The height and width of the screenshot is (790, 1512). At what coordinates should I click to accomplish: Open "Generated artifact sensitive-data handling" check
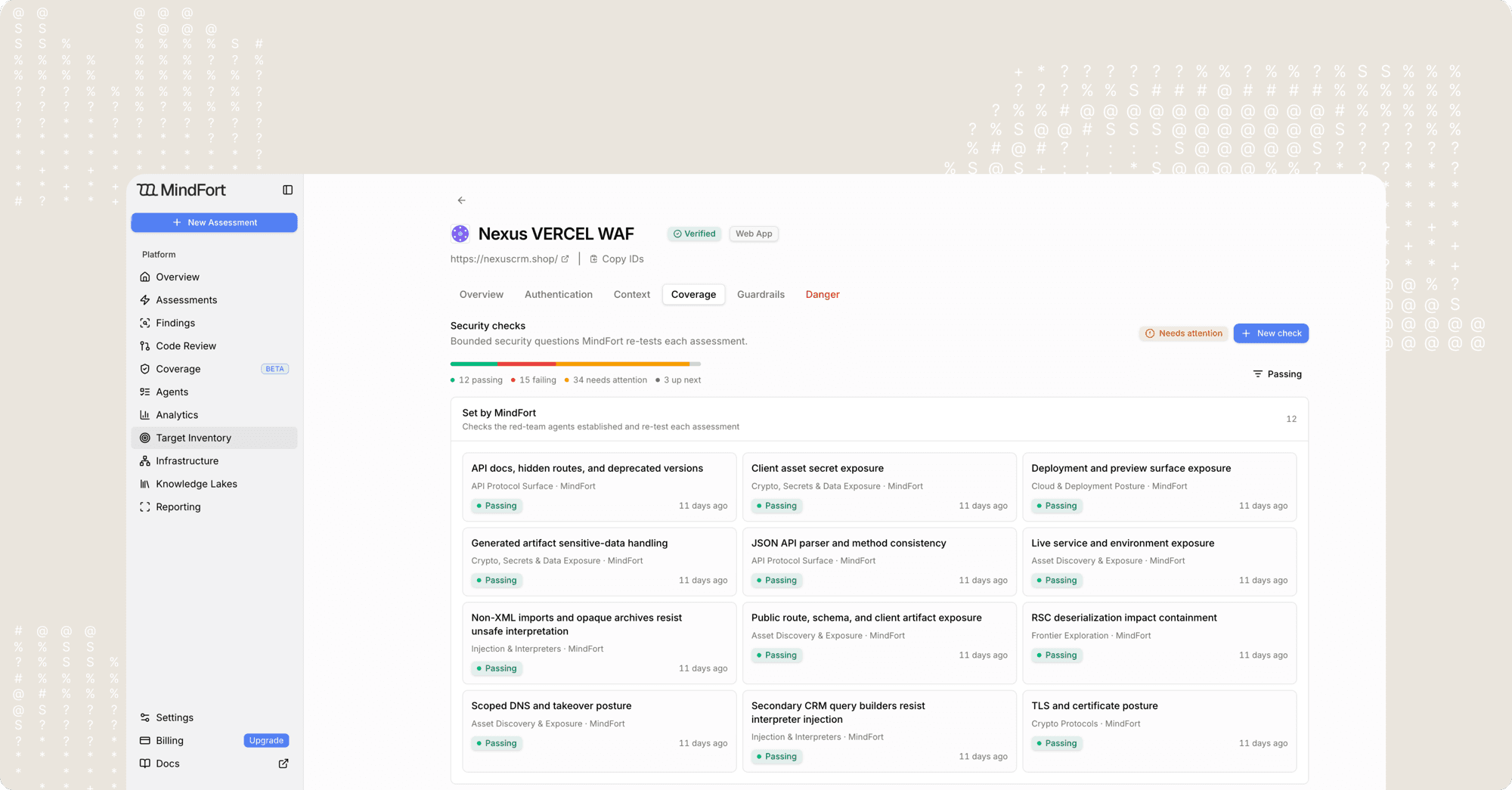click(x=600, y=562)
